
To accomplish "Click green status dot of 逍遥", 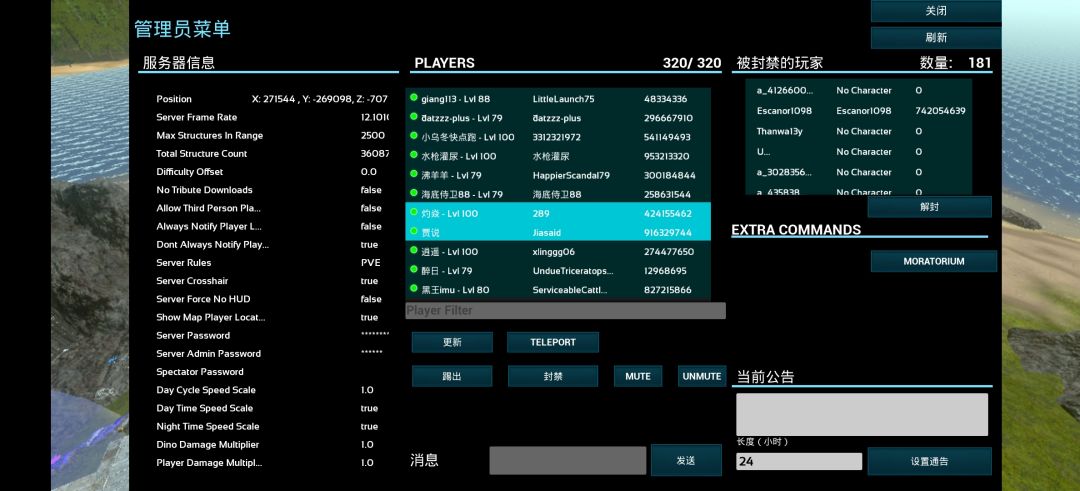I will pos(414,251).
